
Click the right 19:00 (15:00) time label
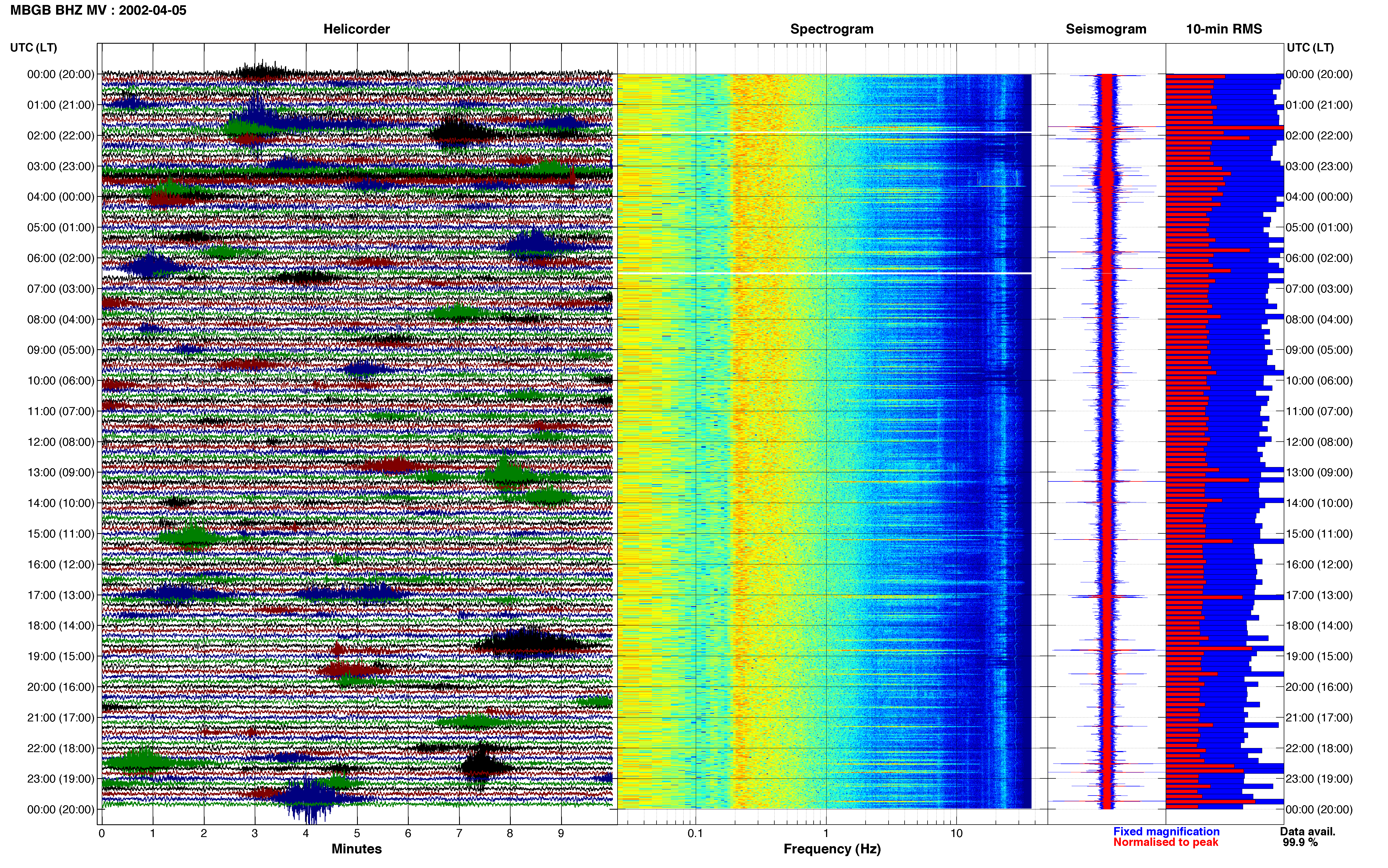pos(1319,656)
